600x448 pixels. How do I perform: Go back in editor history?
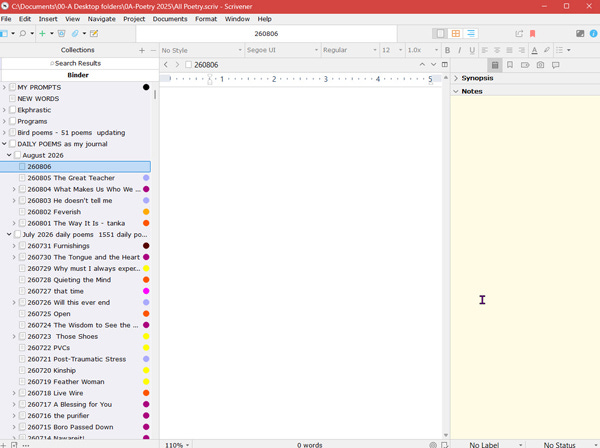click(166, 65)
